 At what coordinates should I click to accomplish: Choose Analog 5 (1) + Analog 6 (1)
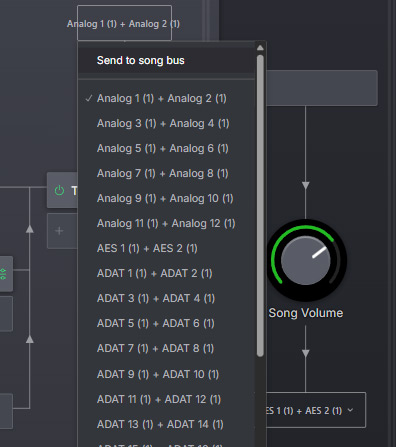[x=166, y=148]
